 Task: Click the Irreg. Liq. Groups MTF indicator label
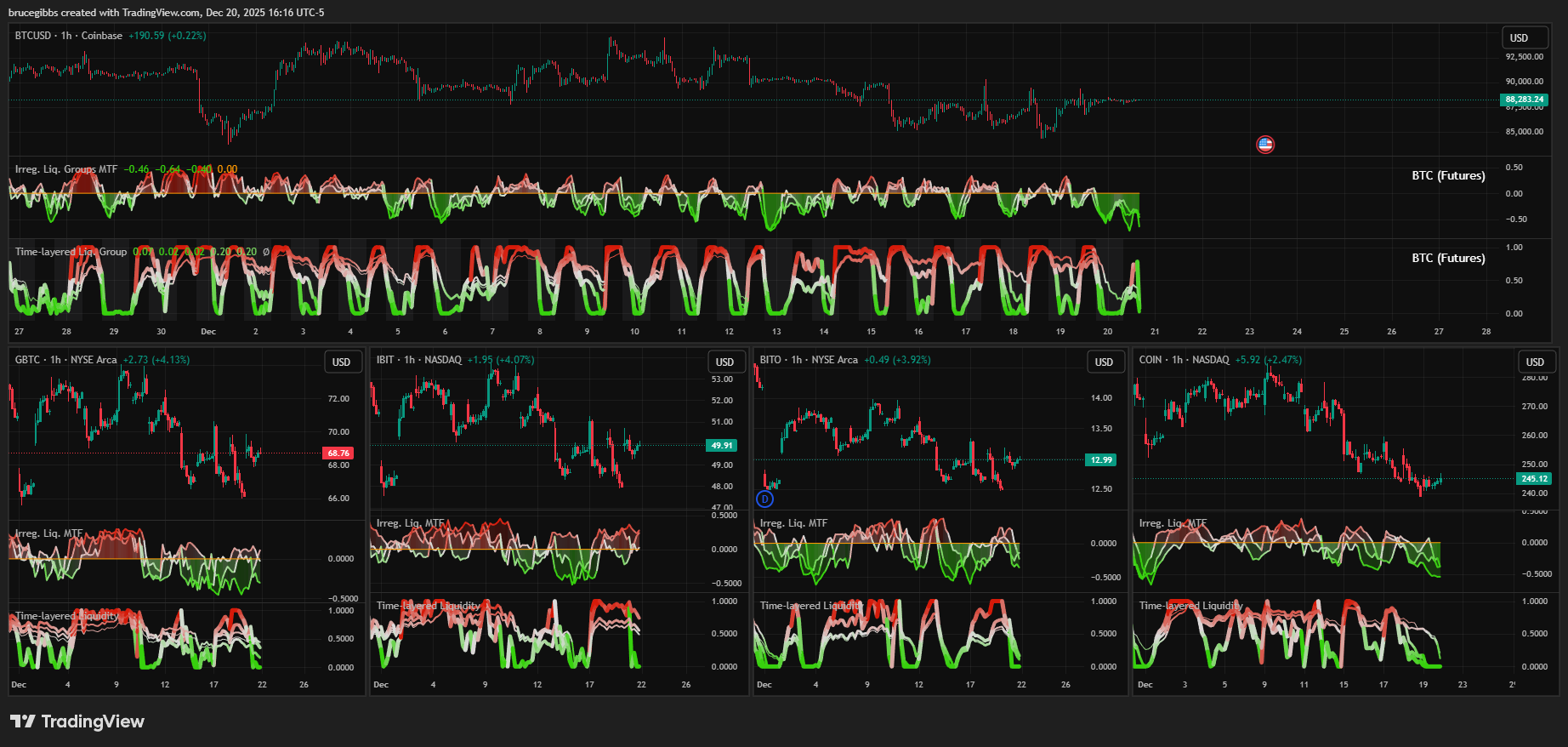(66, 169)
